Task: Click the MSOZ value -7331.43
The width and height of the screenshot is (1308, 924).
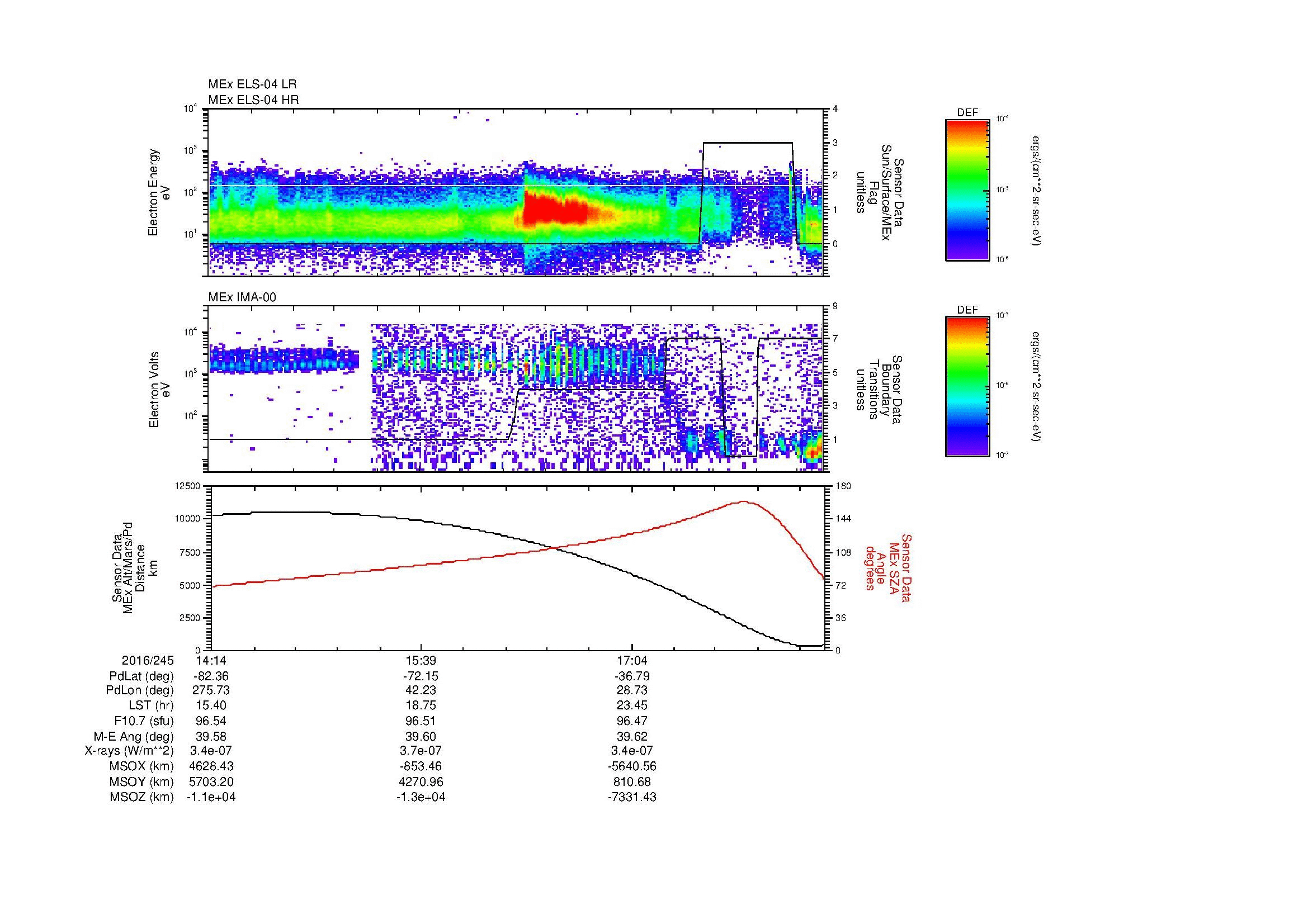Action: pyautogui.click(x=632, y=797)
